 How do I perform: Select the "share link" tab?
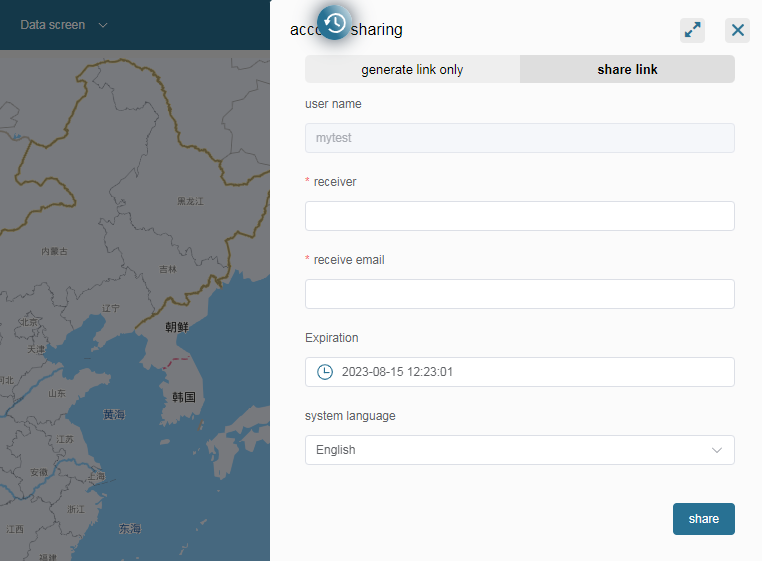click(x=627, y=69)
